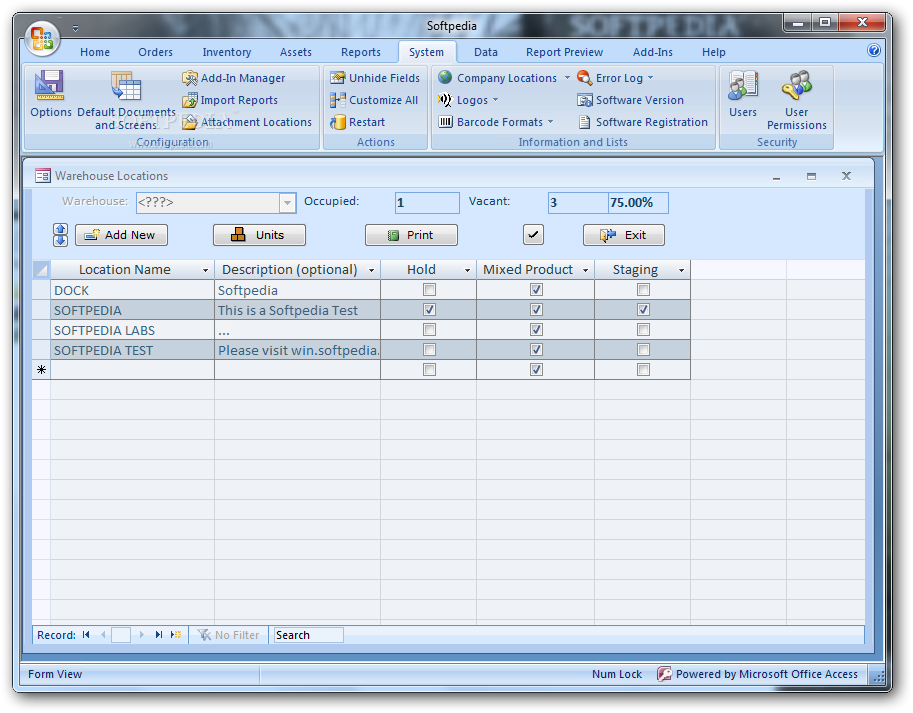
Task: Click the up/down sort arrows icon
Action: click(61, 235)
